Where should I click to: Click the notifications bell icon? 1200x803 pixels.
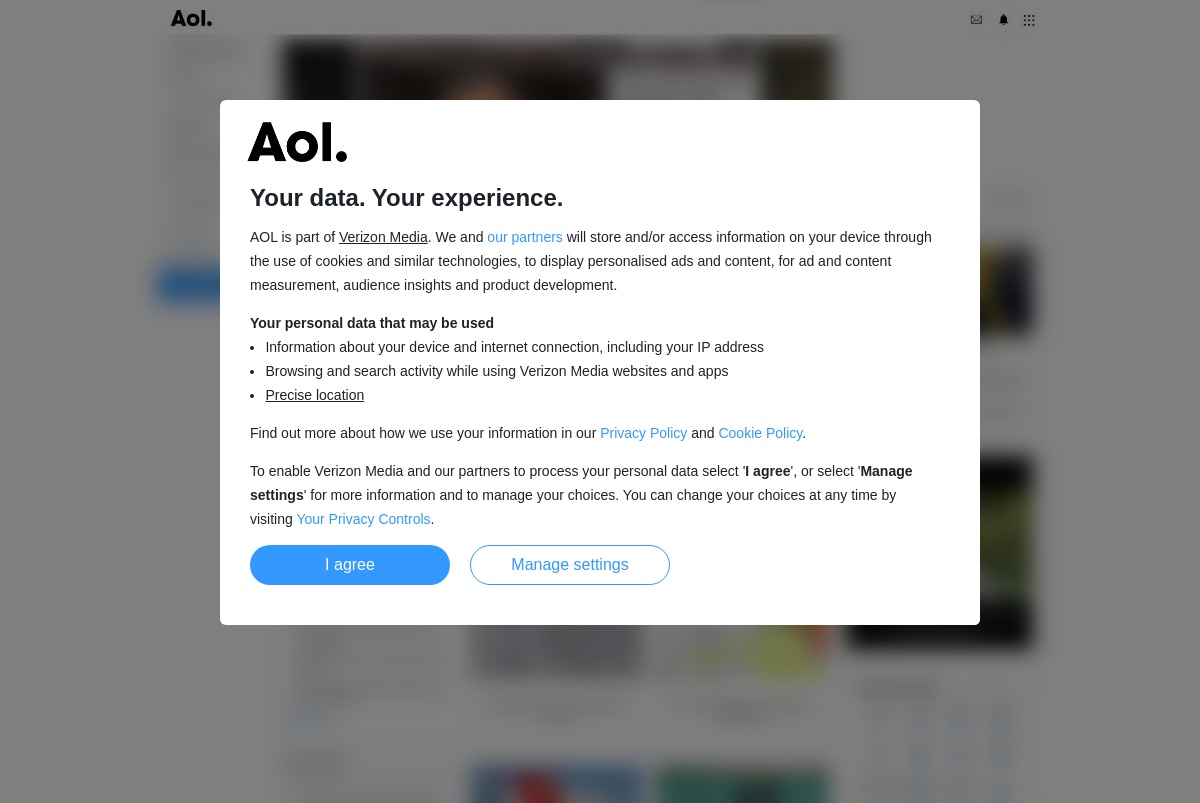click(x=1003, y=20)
